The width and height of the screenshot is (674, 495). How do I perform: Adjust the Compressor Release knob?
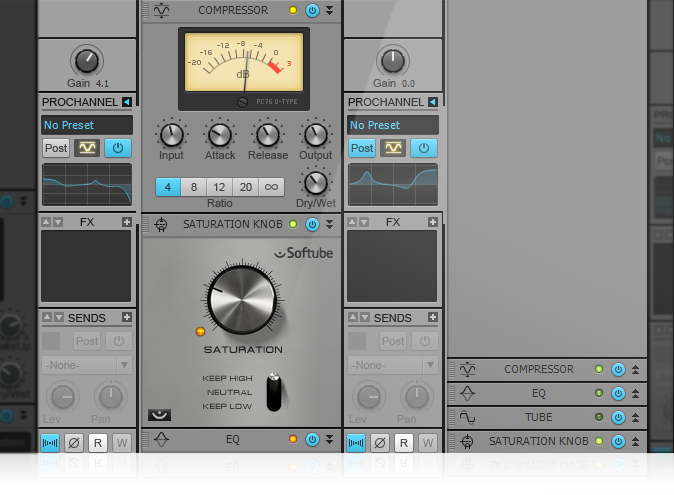[268, 135]
